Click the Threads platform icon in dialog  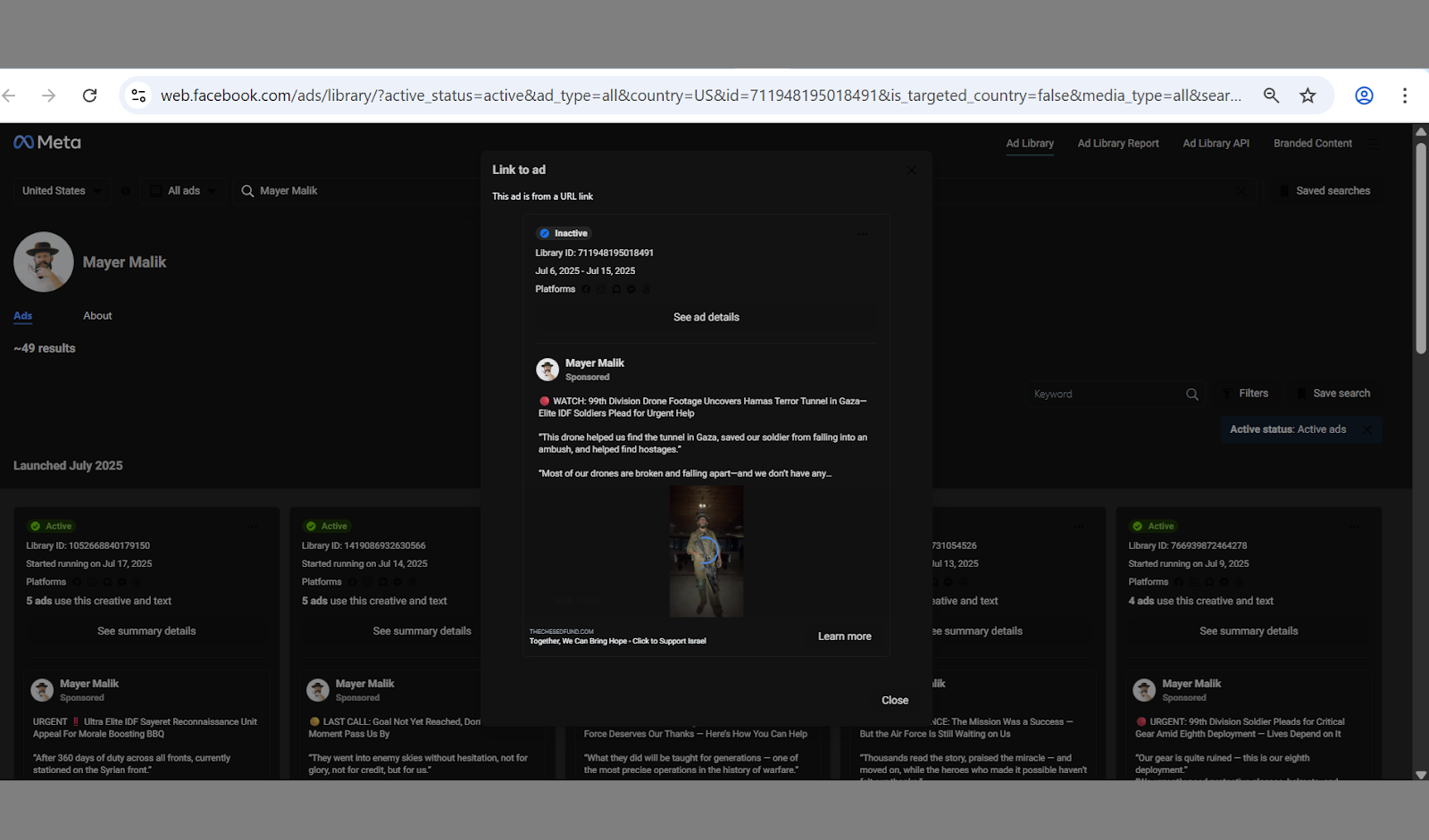[x=647, y=289]
